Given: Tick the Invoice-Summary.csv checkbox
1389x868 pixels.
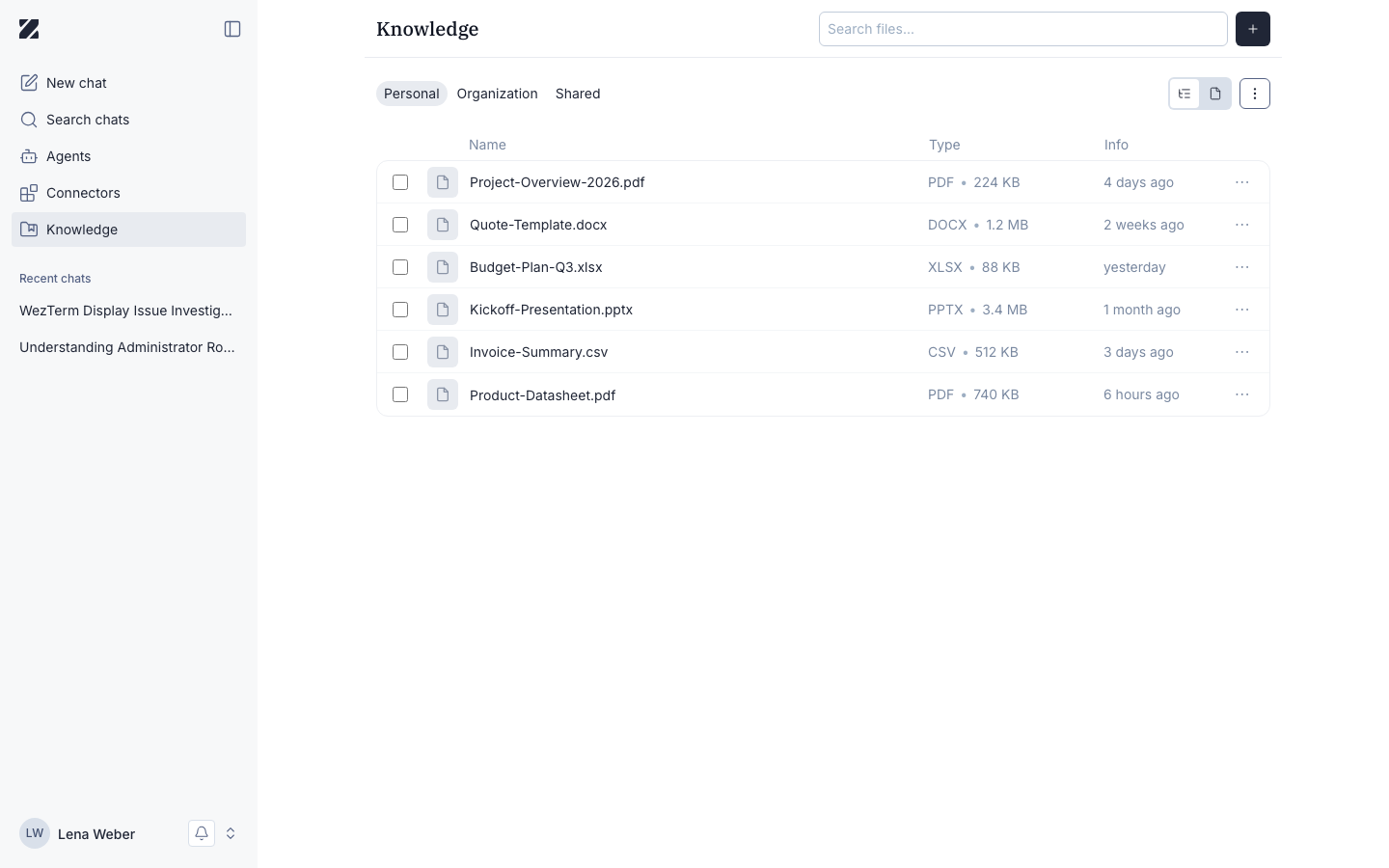Looking at the screenshot, I should point(400,352).
